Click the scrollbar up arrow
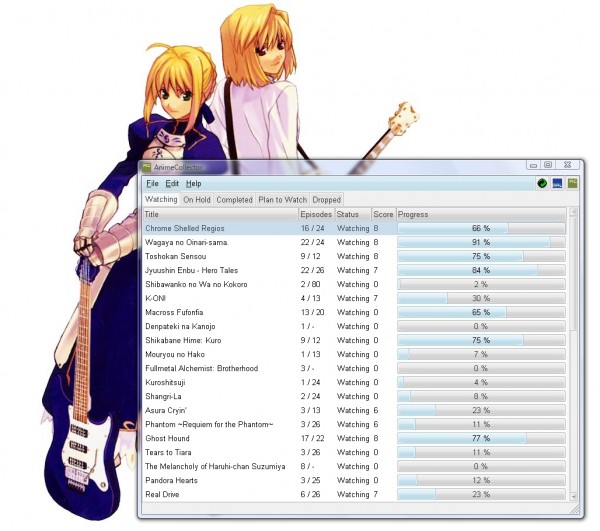Image resolution: width=600 pixels, height=531 pixels. tap(573, 212)
